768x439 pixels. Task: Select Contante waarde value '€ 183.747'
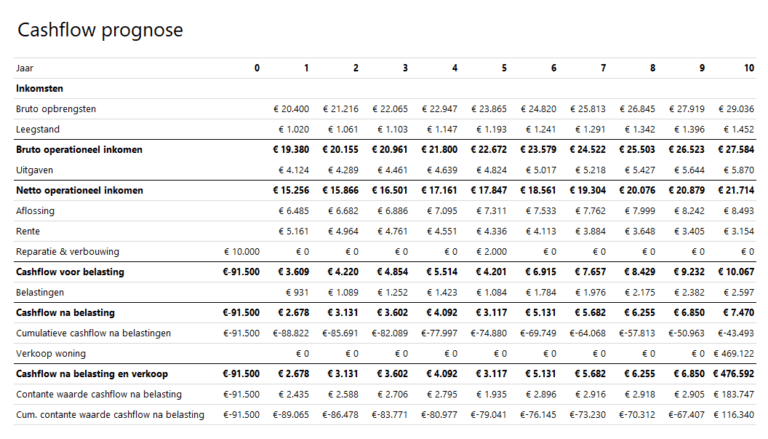point(734,394)
